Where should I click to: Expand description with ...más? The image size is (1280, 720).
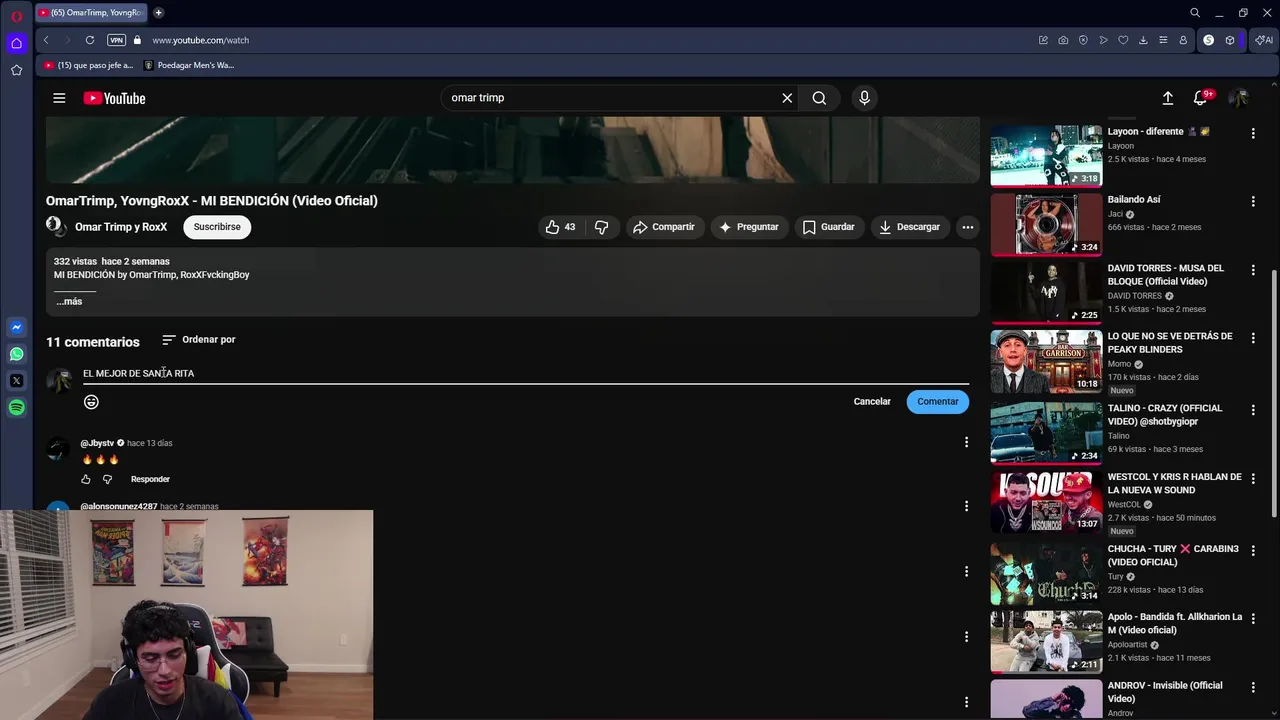pyautogui.click(x=69, y=301)
